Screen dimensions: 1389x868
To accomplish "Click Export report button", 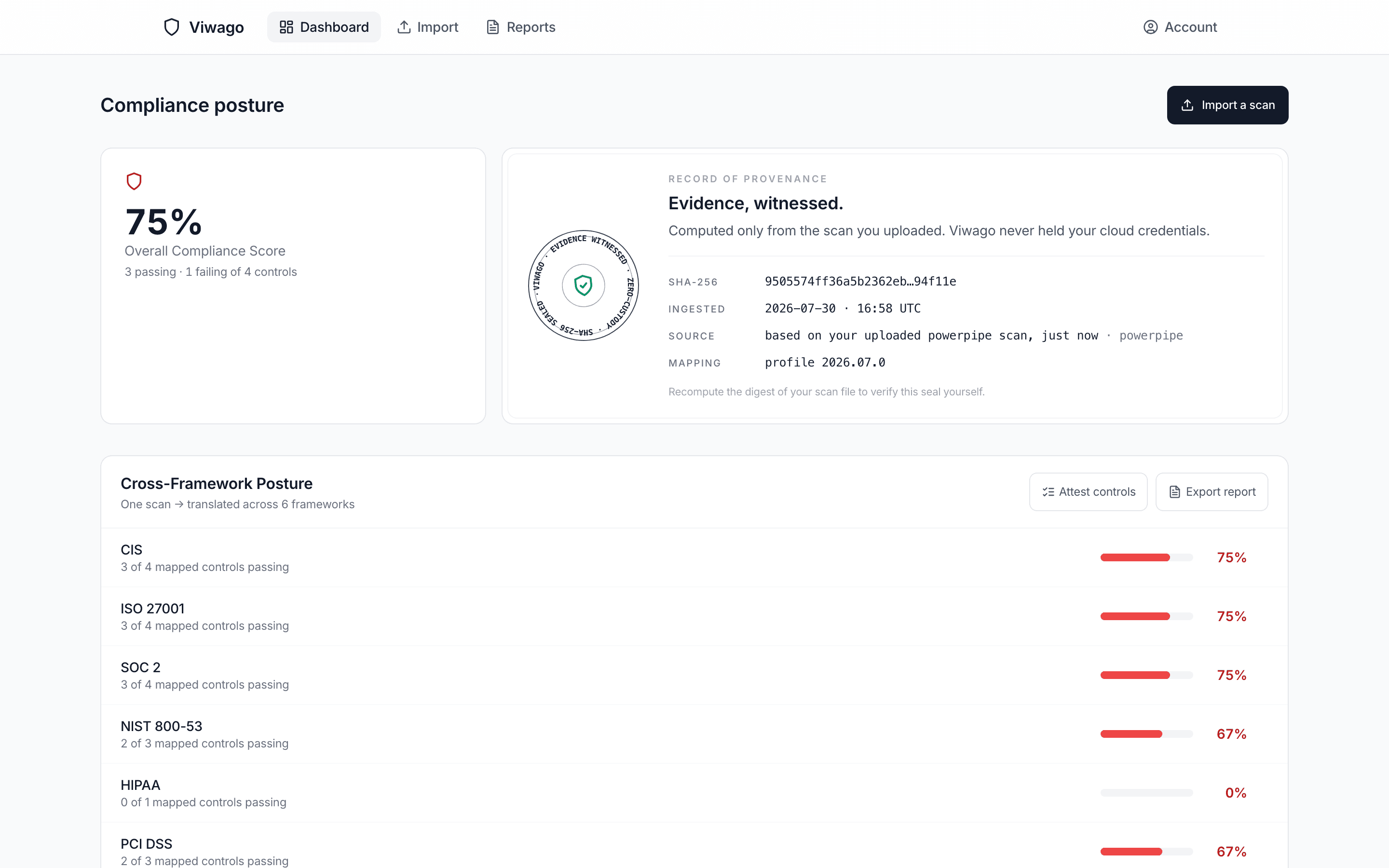I will click(1212, 492).
